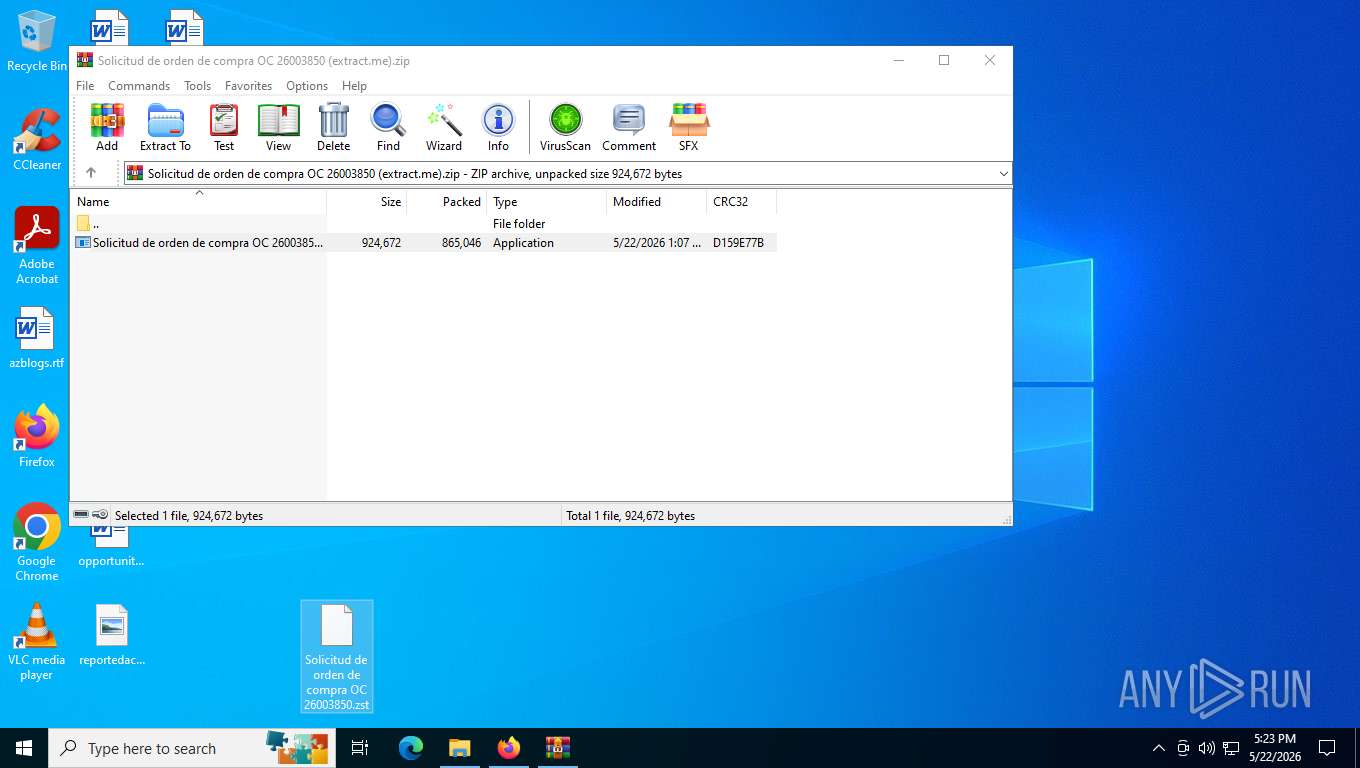Open Adobe Acrobat desktop shortcut
1360x768 pixels.
coord(37,246)
